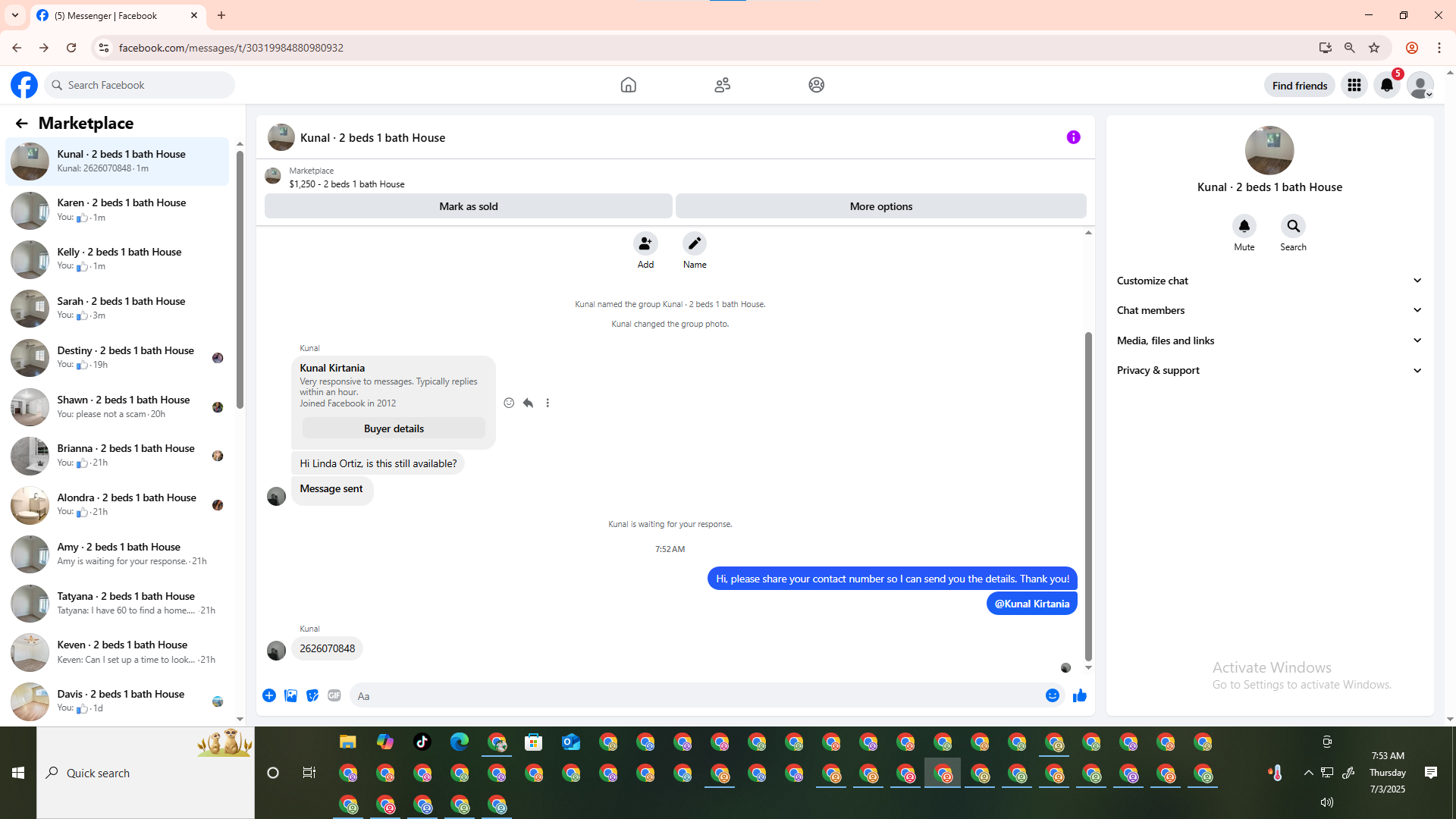1456x819 pixels.
Task: Open Facebook notifications bell
Action: tap(1387, 85)
